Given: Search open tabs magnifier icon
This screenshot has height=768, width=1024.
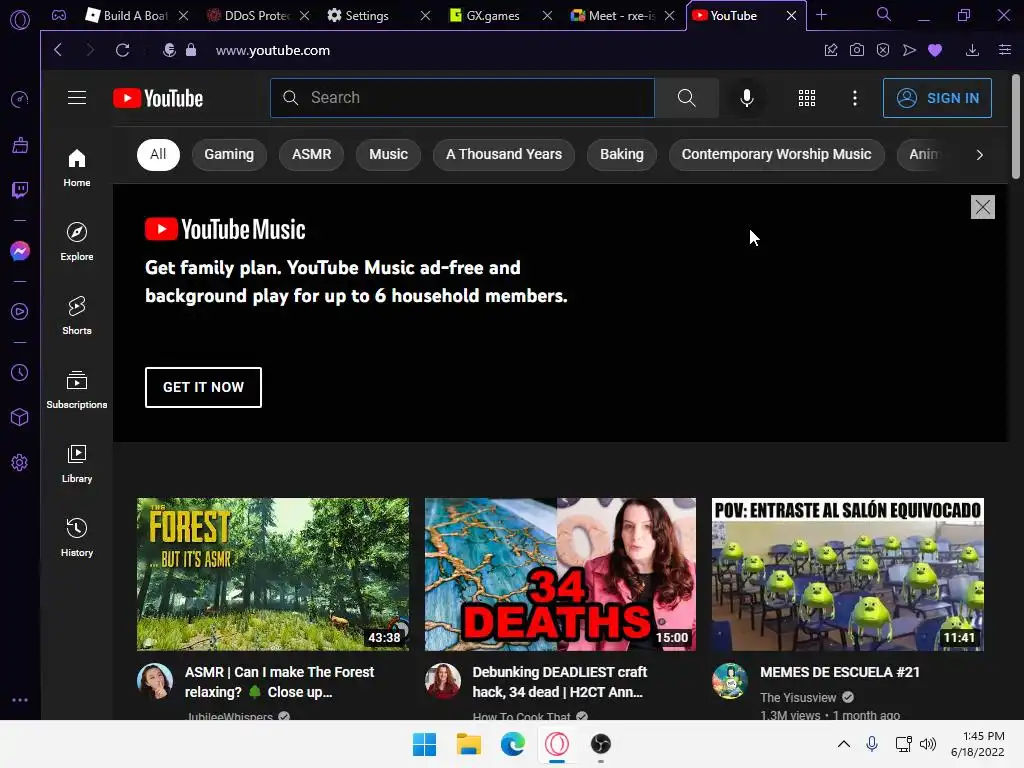Looking at the screenshot, I should pos(884,14).
